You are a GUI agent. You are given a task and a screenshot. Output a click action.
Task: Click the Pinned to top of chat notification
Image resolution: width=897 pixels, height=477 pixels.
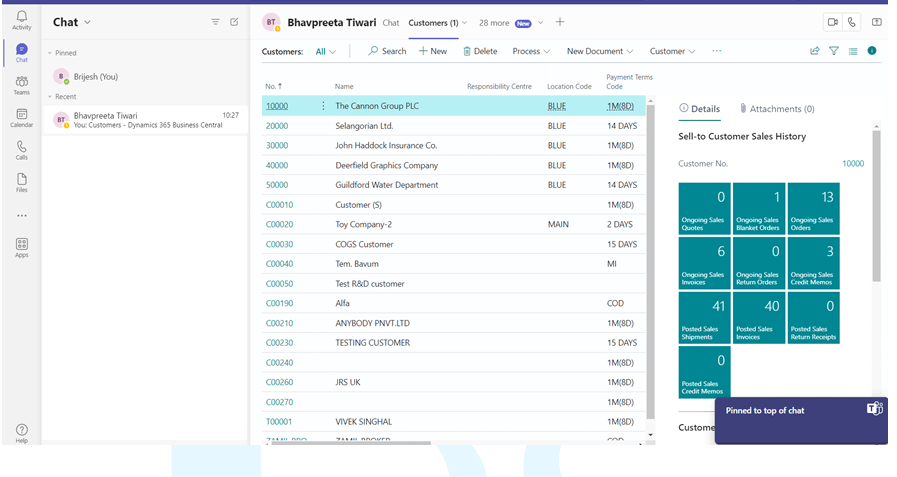(801, 420)
